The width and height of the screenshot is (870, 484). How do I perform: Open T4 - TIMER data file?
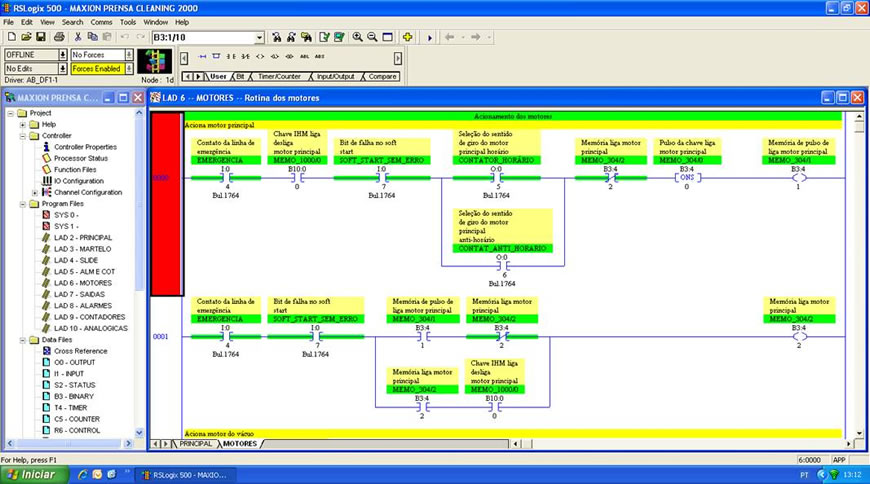pyautogui.click(x=70, y=407)
